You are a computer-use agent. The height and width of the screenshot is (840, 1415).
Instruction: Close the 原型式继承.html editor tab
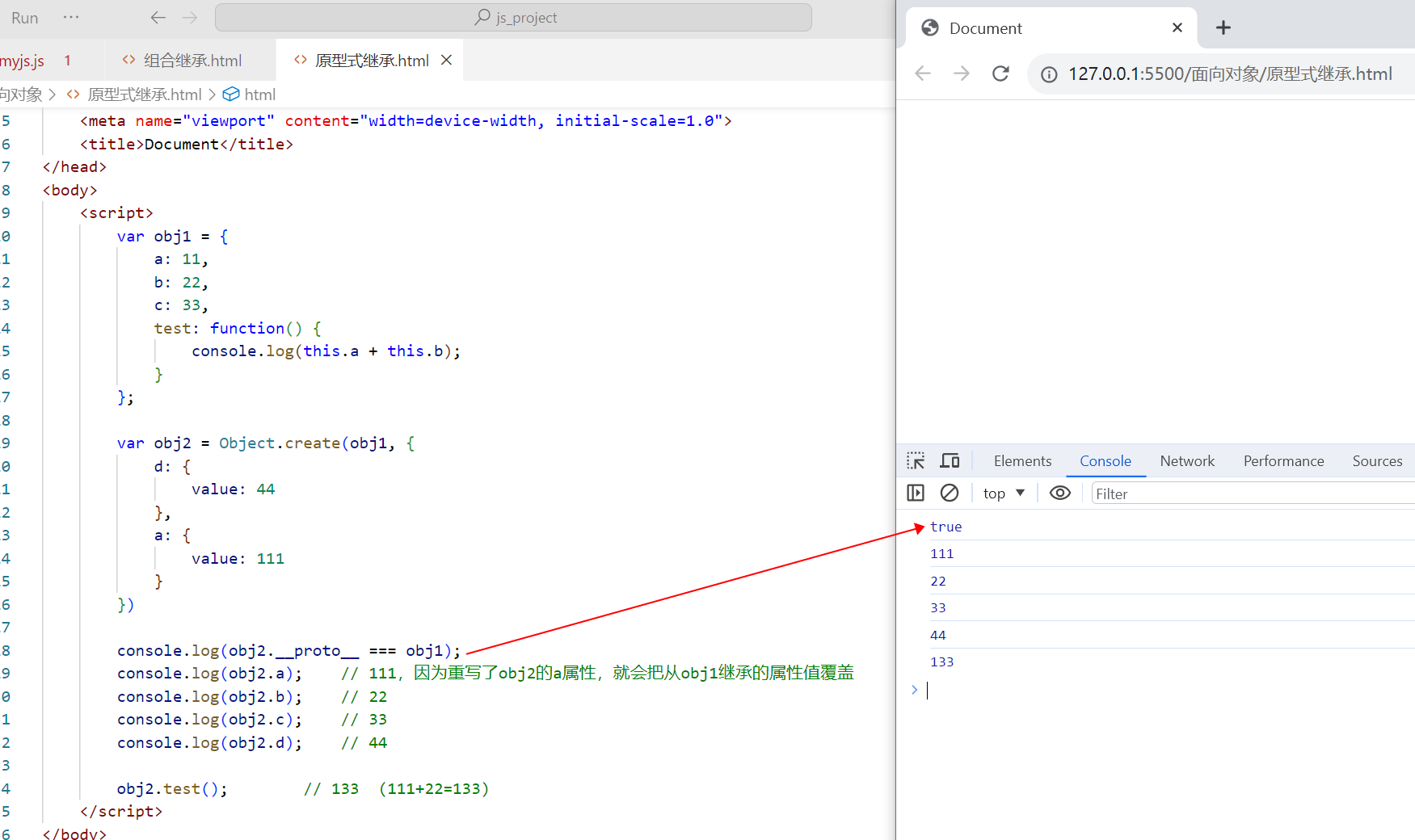446,61
